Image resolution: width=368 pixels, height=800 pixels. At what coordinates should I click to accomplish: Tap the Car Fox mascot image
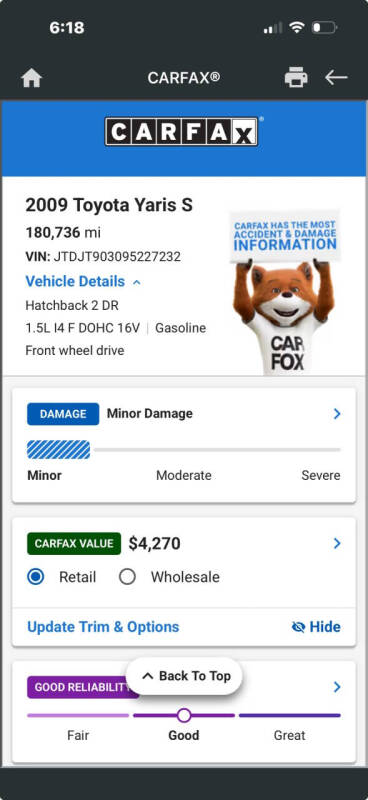(x=284, y=292)
